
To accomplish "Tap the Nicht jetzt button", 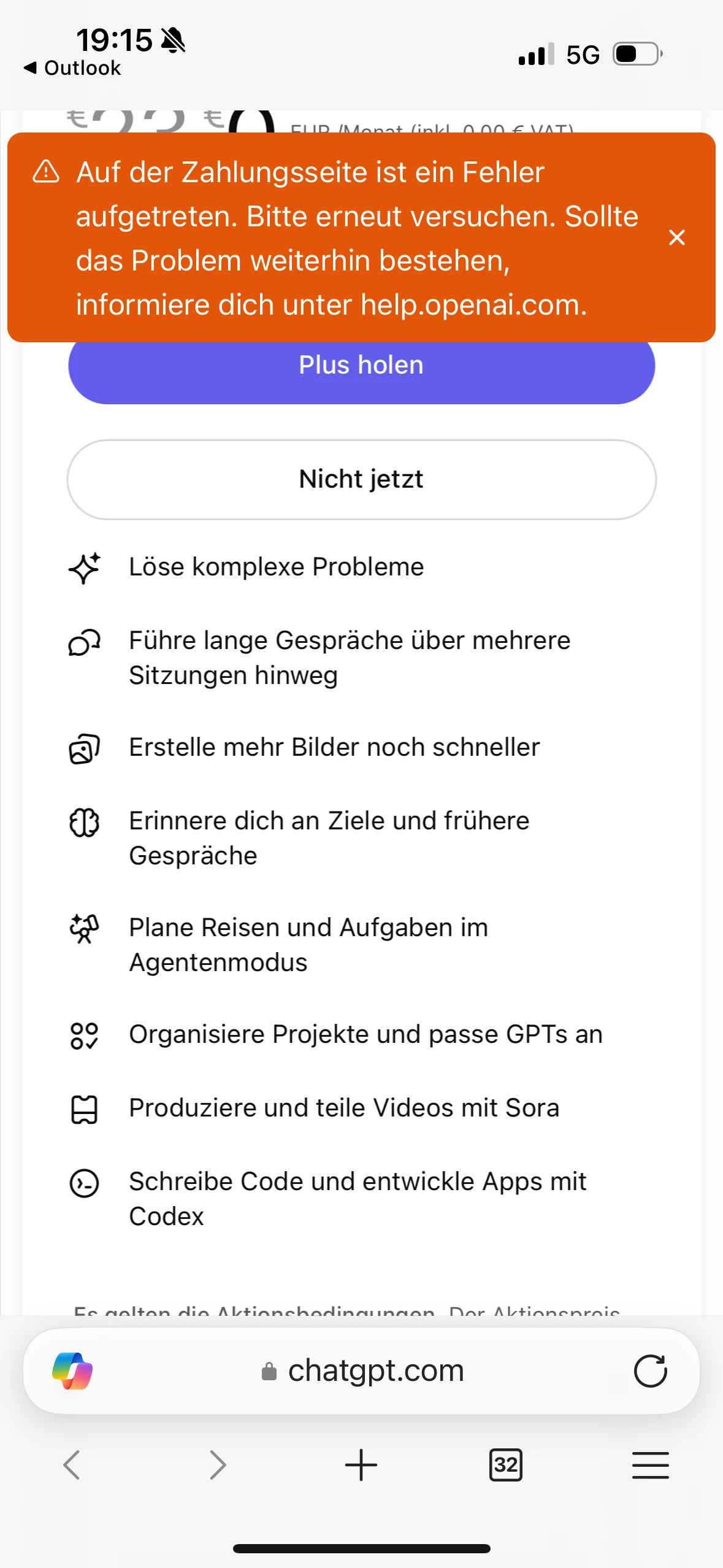I will 361,480.
